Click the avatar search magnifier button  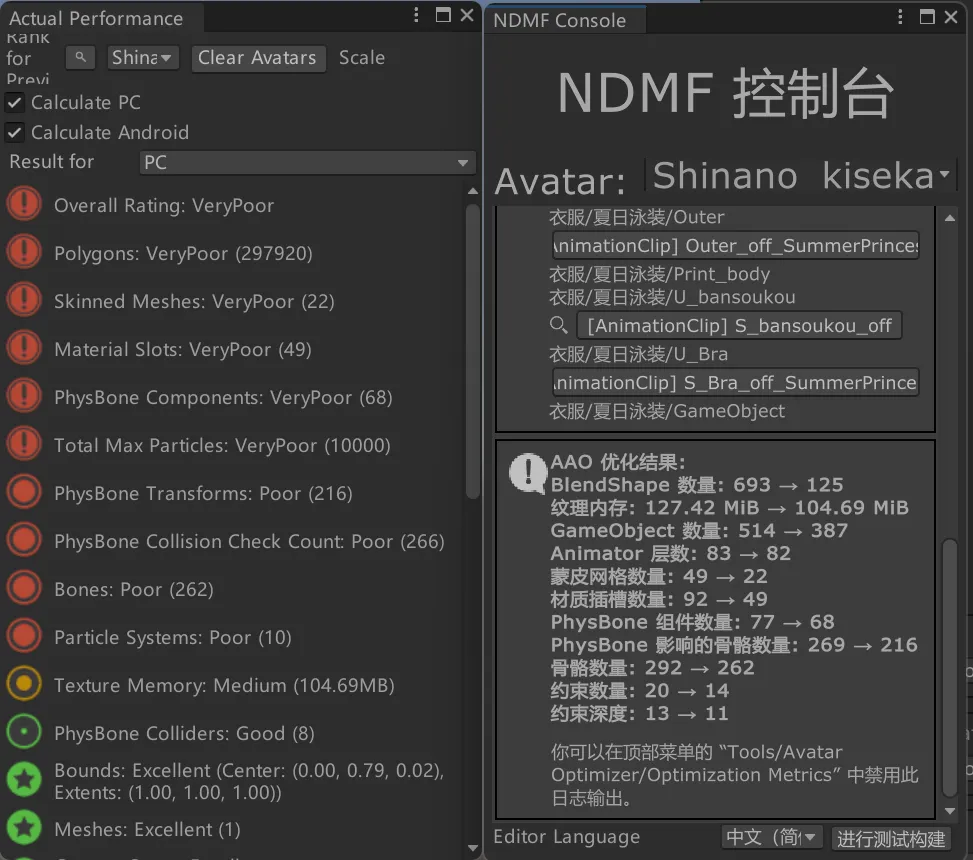pos(80,58)
